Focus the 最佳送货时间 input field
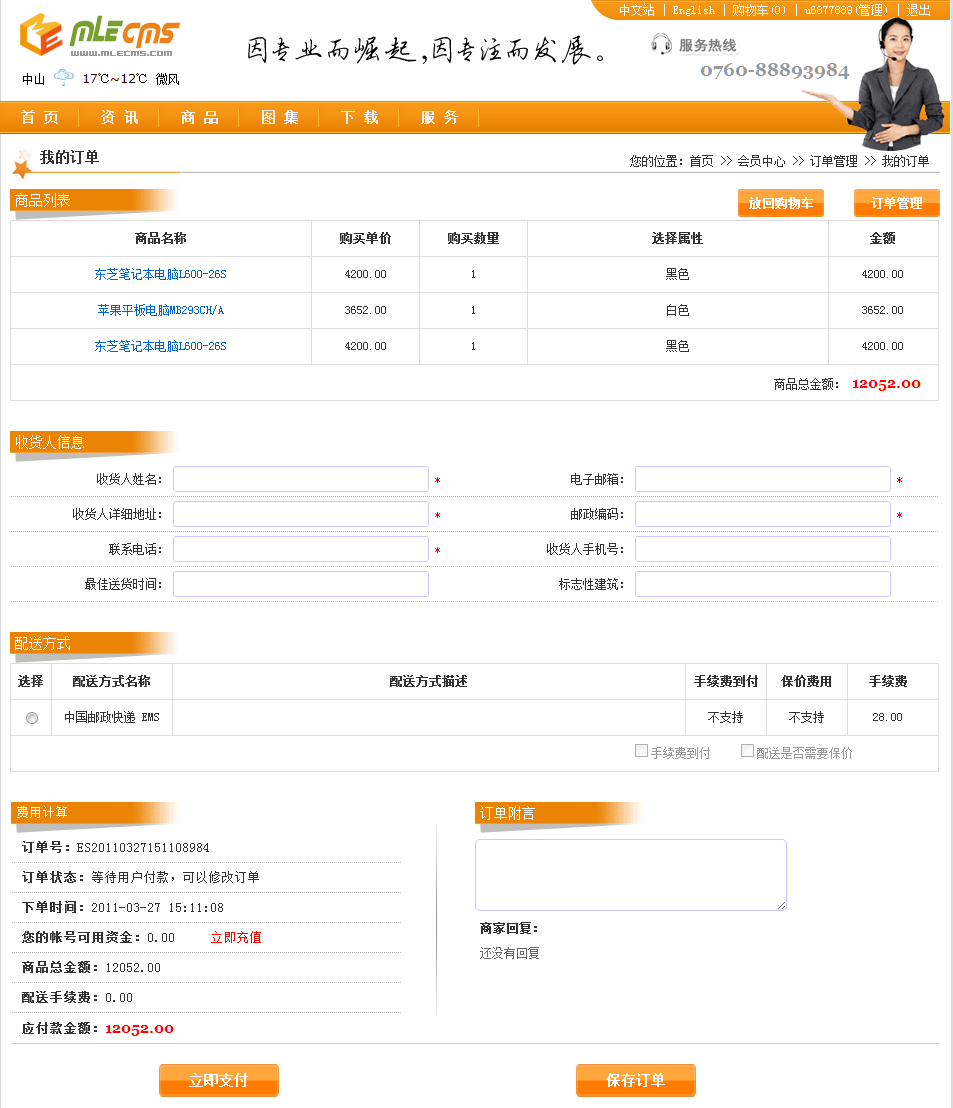 301,584
